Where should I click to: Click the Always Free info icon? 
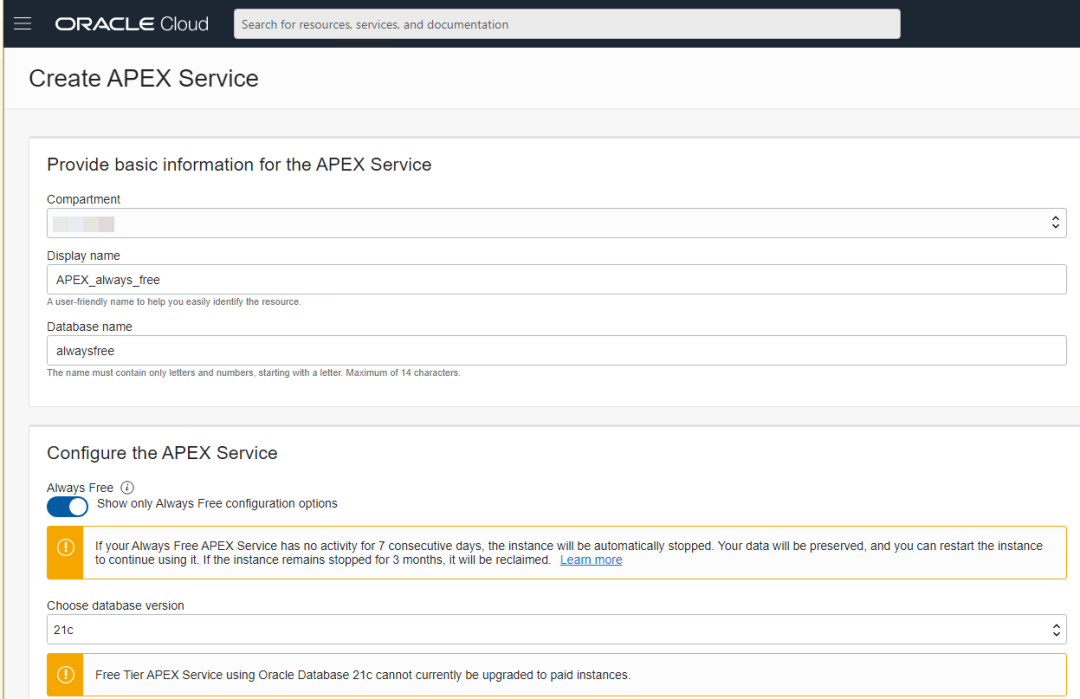pos(127,488)
